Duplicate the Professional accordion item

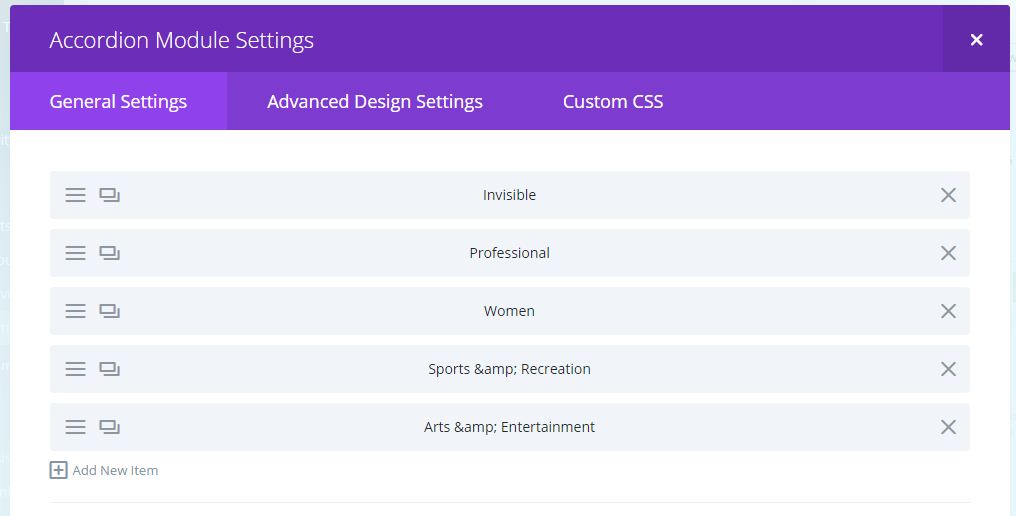click(x=109, y=253)
